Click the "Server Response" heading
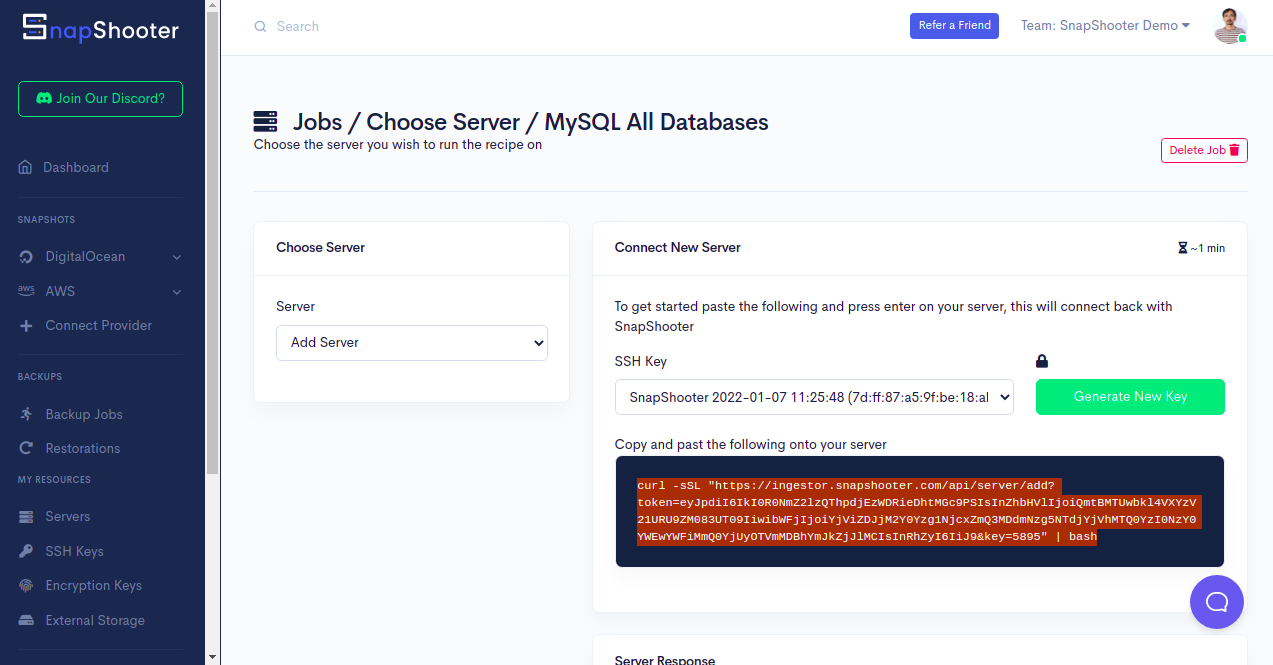Screen dimensions: 1273x665 pyautogui.click(x=665, y=661)
